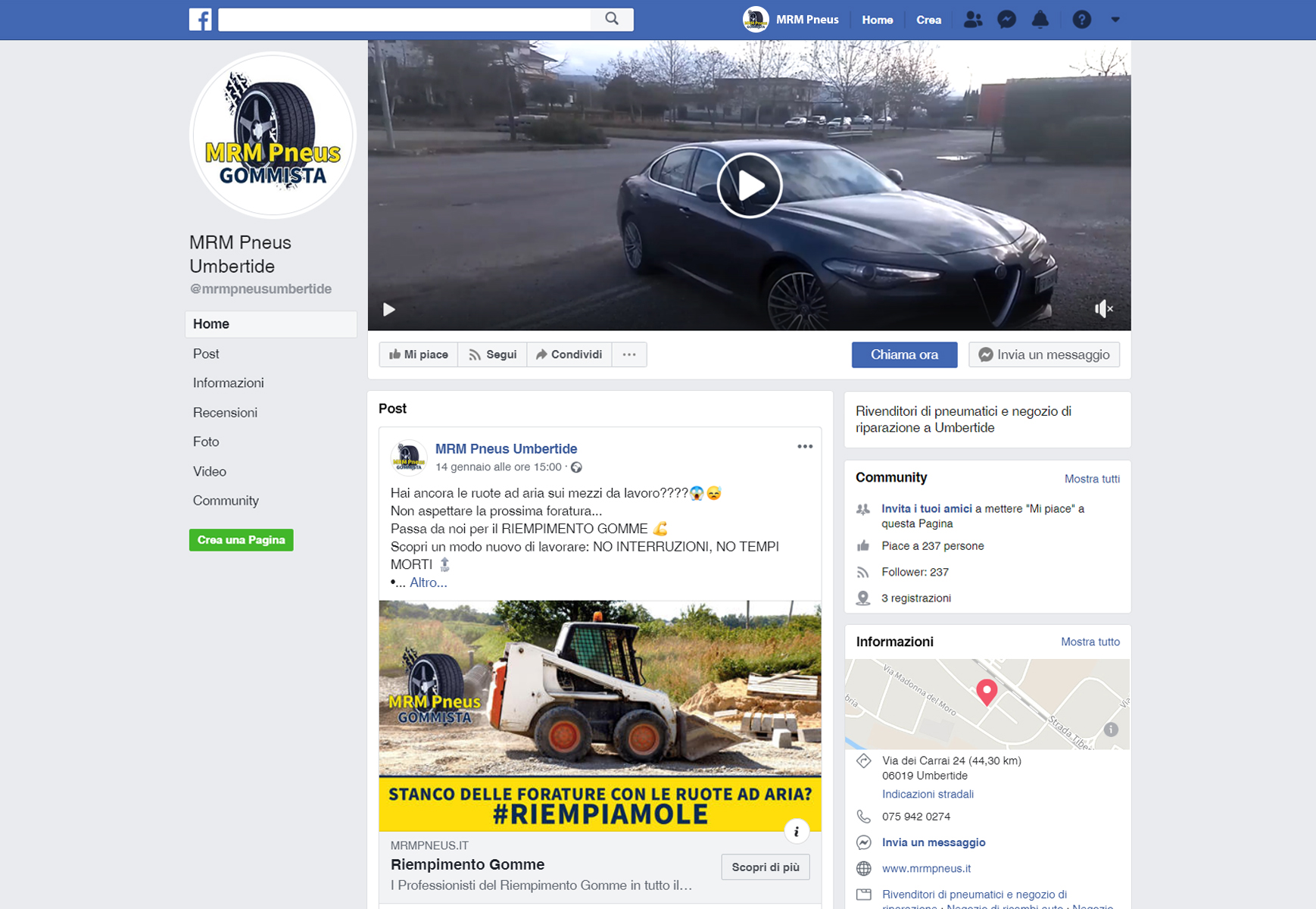Viewport: 1316px width, 909px height.
Task: Open www.mrmpneus.it website link
Action: tap(926, 868)
